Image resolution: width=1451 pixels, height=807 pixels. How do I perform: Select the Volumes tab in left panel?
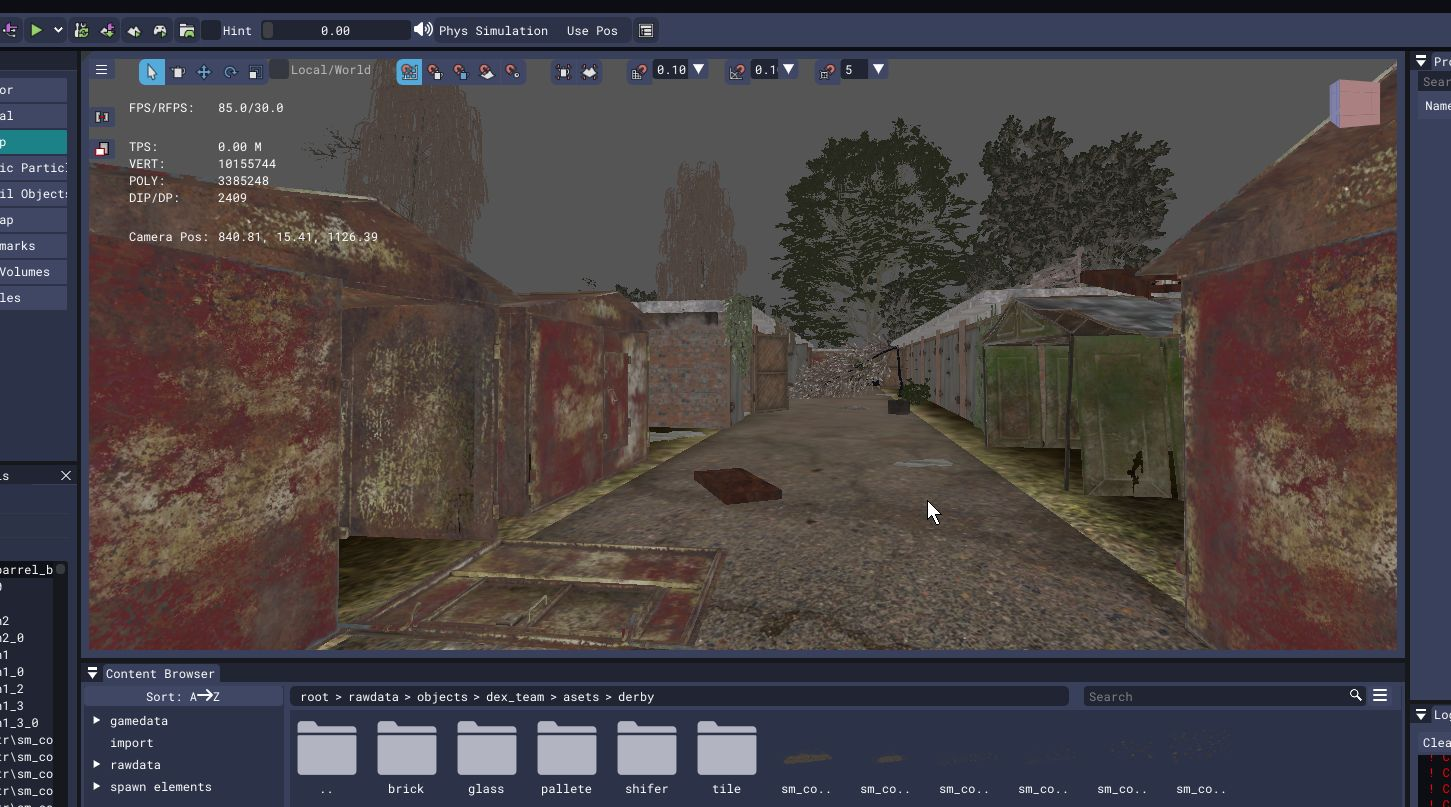point(33,272)
